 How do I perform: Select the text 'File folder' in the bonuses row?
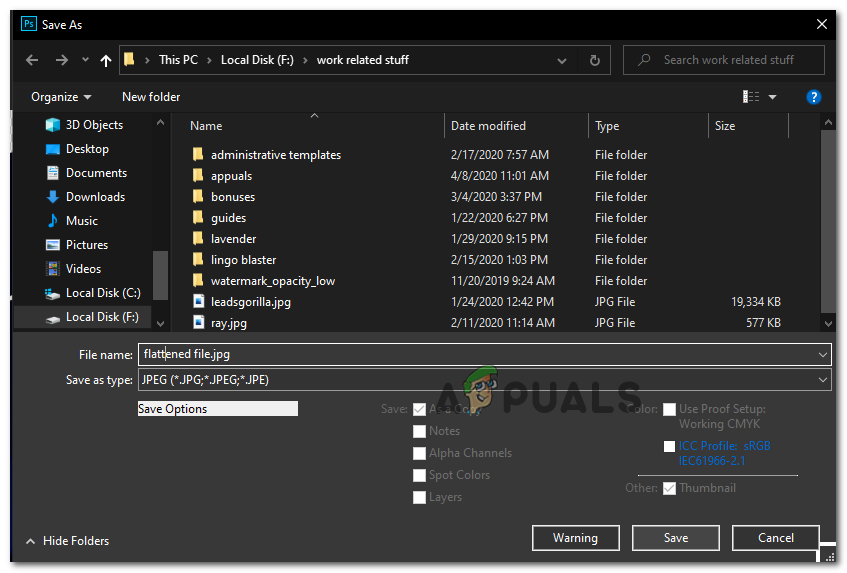[x=621, y=197]
